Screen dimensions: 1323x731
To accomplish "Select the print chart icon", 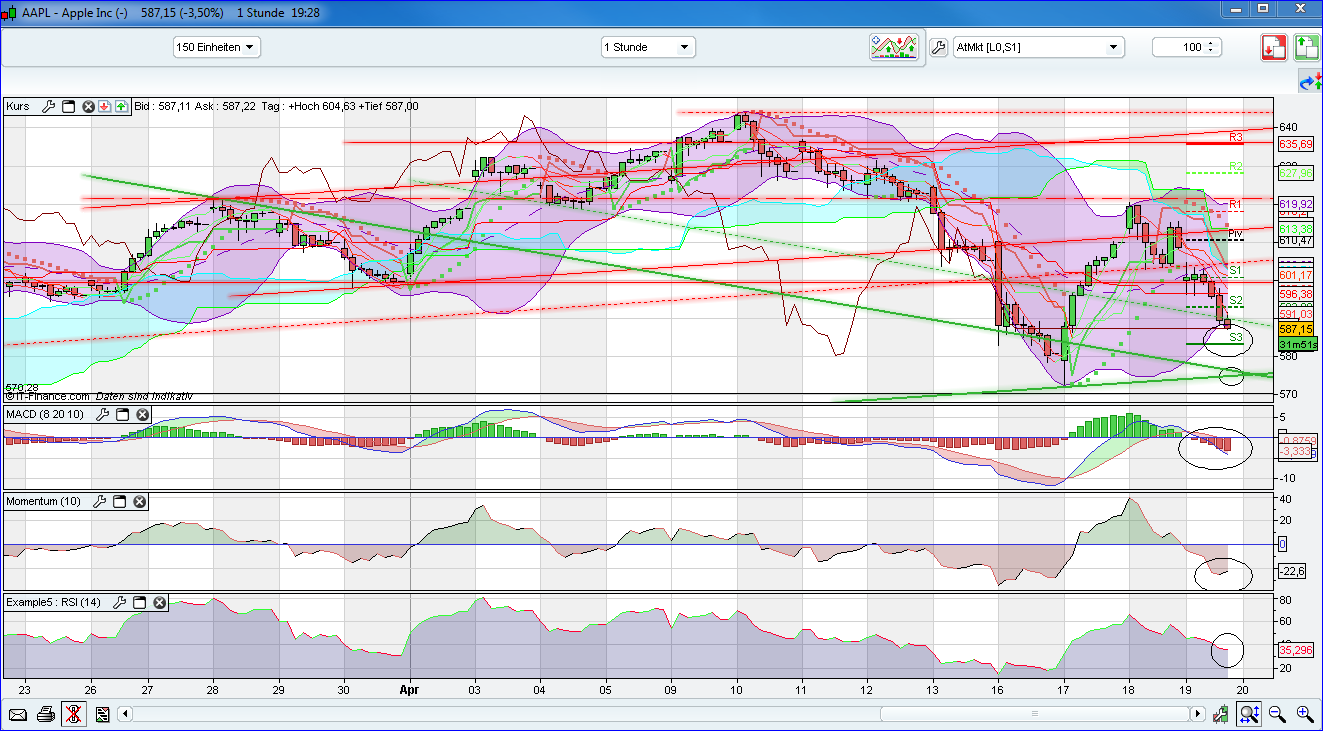I will coord(46,714).
